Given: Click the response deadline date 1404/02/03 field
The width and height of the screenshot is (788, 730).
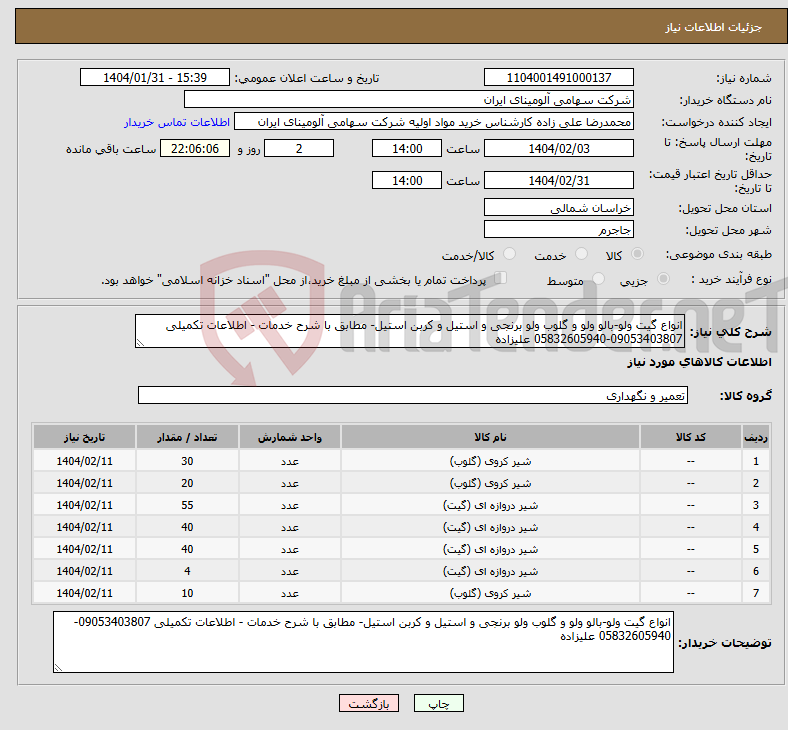Looking at the screenshot, I should (x=558, y=149).
